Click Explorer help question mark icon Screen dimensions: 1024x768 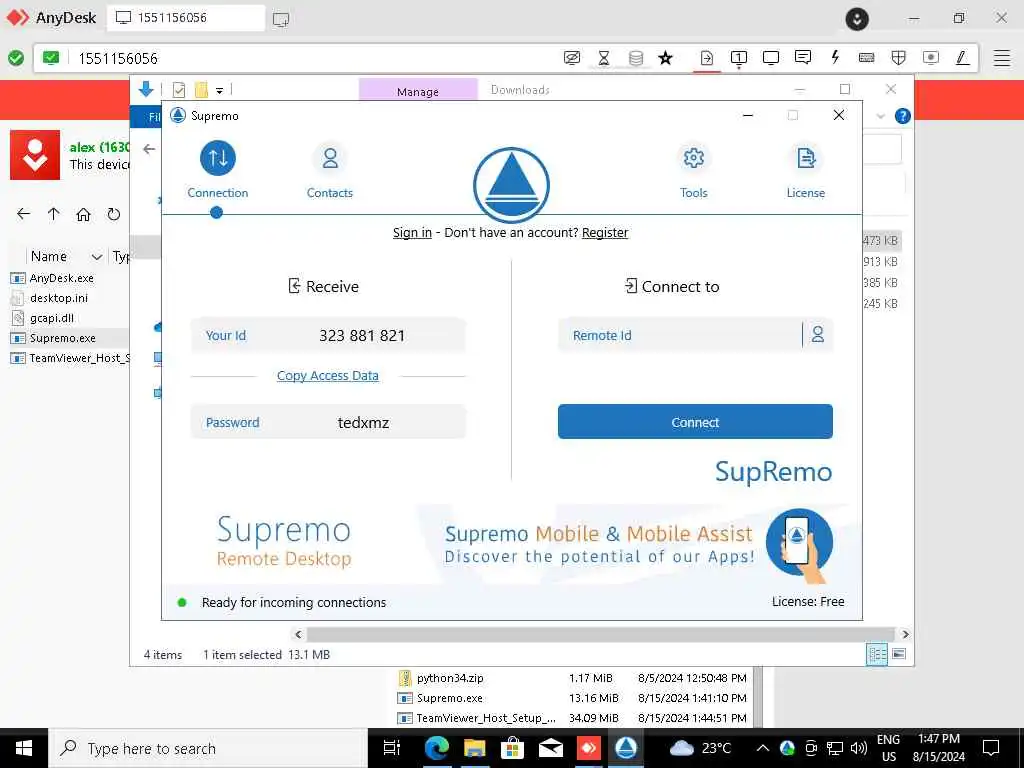[x=903, y=116]
